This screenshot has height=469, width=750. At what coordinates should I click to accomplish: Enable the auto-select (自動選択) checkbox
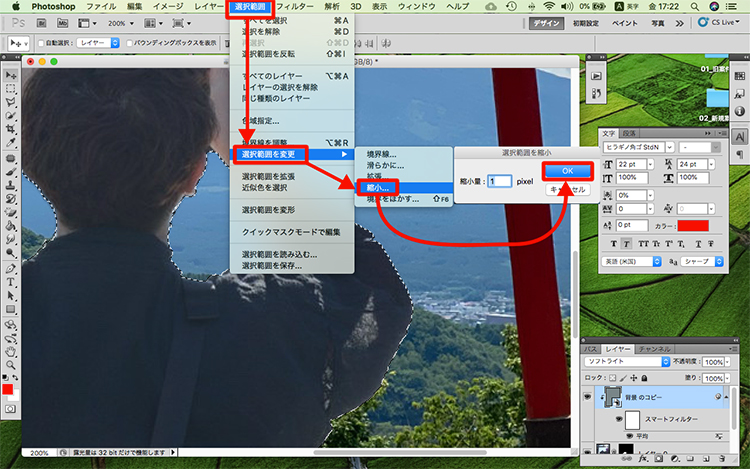click(41, 43)
